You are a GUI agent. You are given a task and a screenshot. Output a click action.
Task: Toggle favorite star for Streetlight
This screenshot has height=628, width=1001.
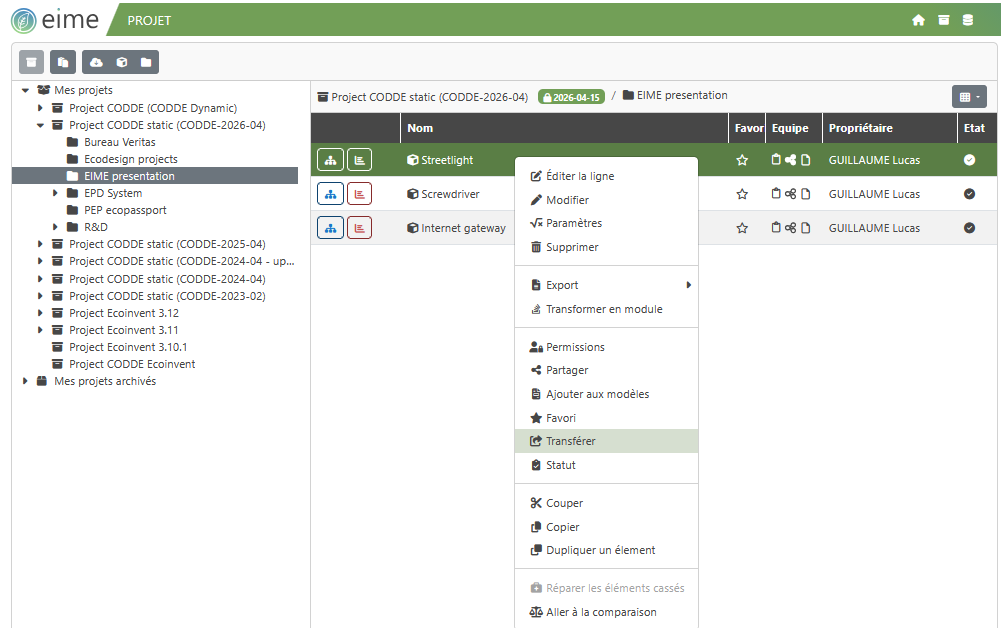(x=742, y=160)
